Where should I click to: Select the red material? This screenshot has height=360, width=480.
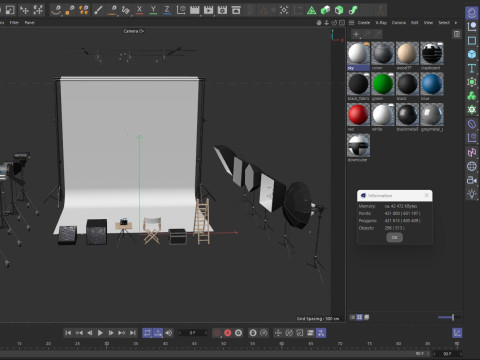[358, 117]
